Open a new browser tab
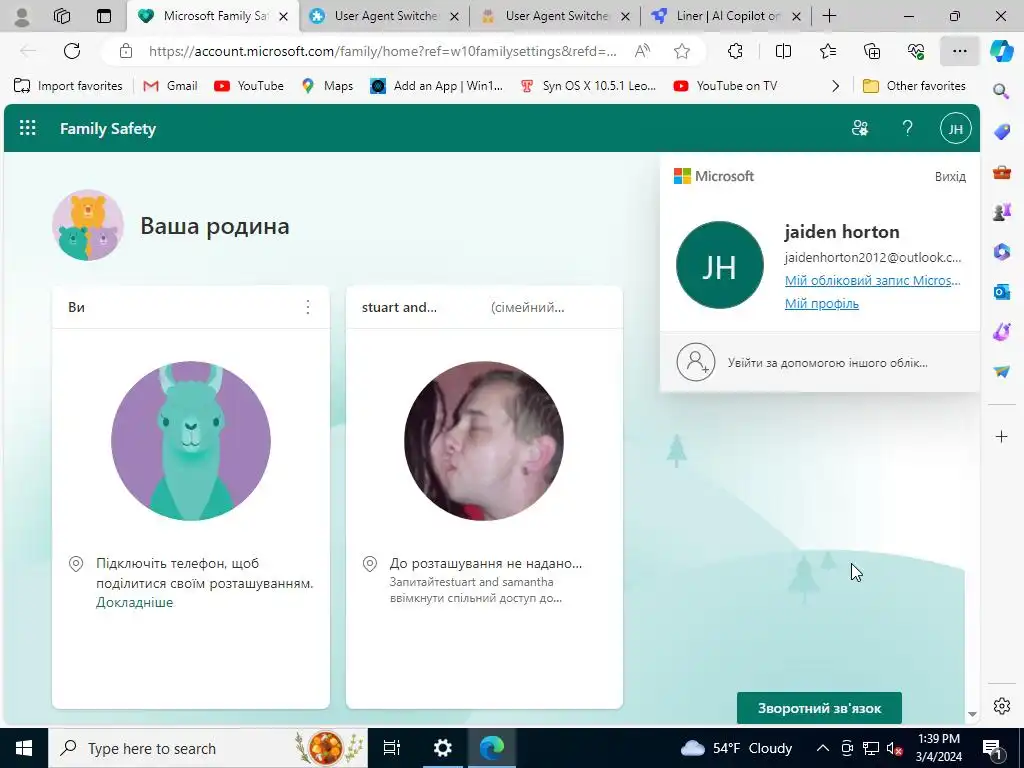Viewport: 1024px width, 768px height. [829, 16]
